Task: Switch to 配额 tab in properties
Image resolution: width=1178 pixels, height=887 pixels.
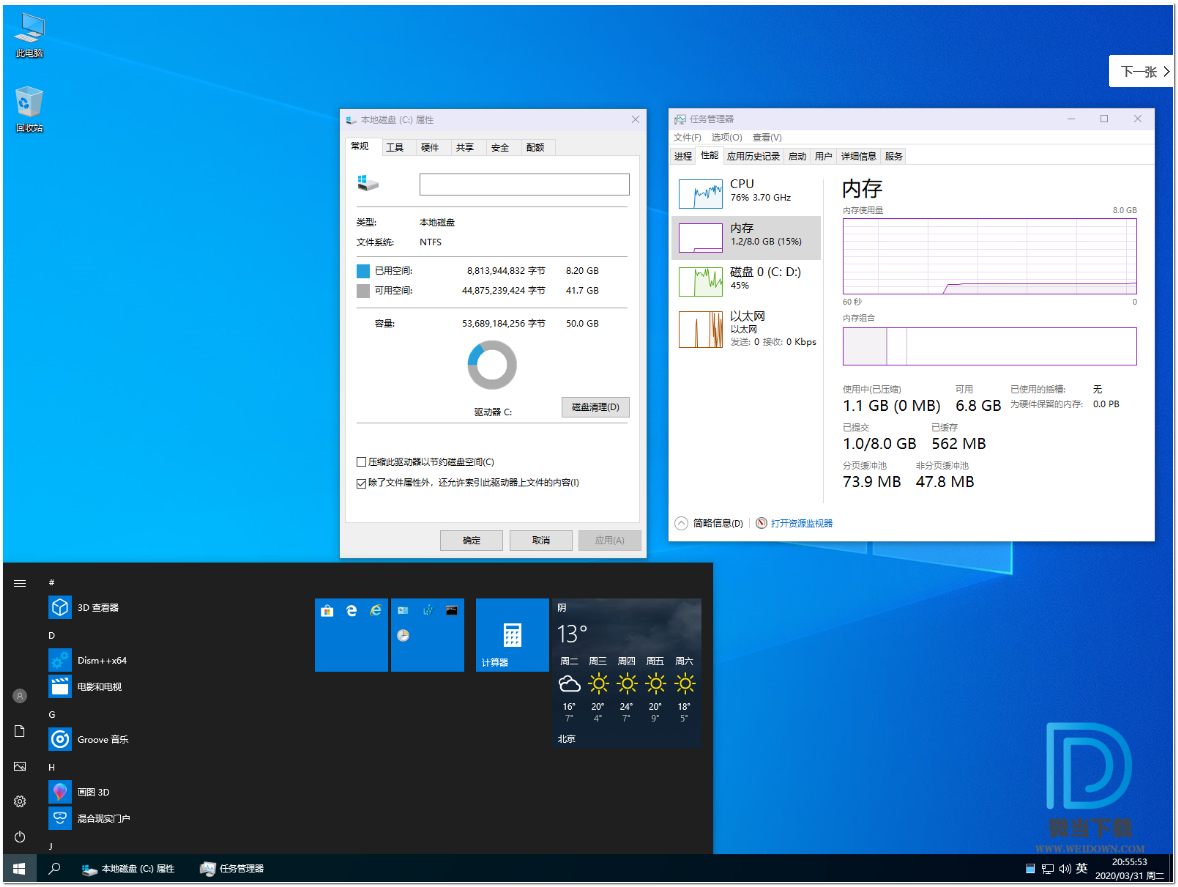Action: click(x=536, y=147)
